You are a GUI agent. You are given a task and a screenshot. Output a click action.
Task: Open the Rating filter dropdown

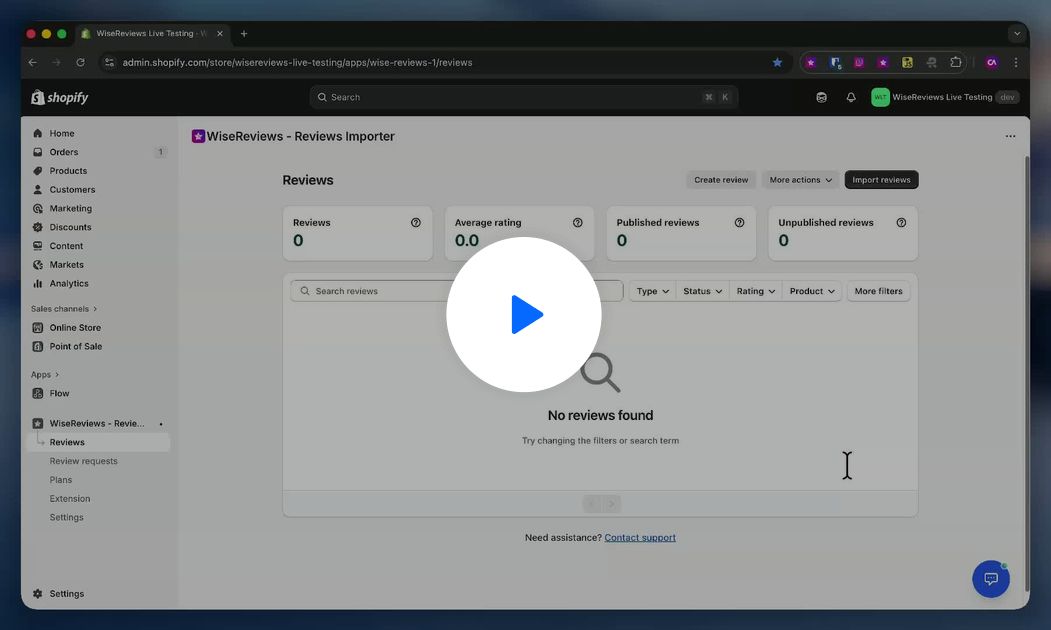pos(755,291)
